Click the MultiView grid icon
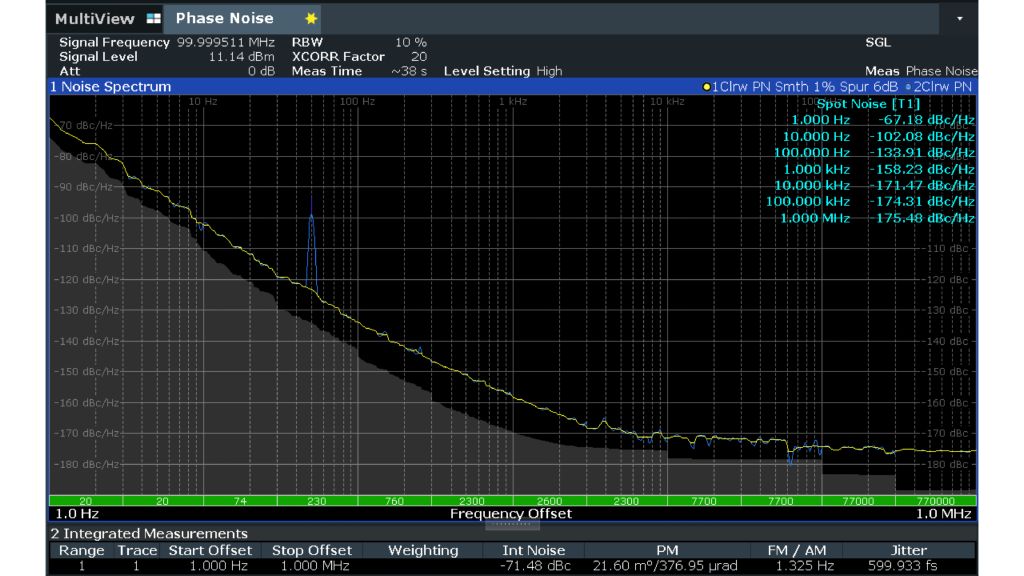The height and width of the screenshot is (576, 1024). [152, 19]
